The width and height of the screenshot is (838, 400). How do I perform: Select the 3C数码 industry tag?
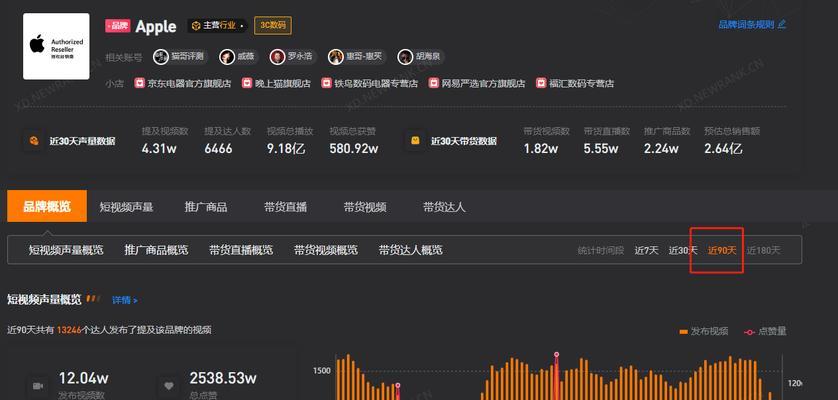click(273, 25)
